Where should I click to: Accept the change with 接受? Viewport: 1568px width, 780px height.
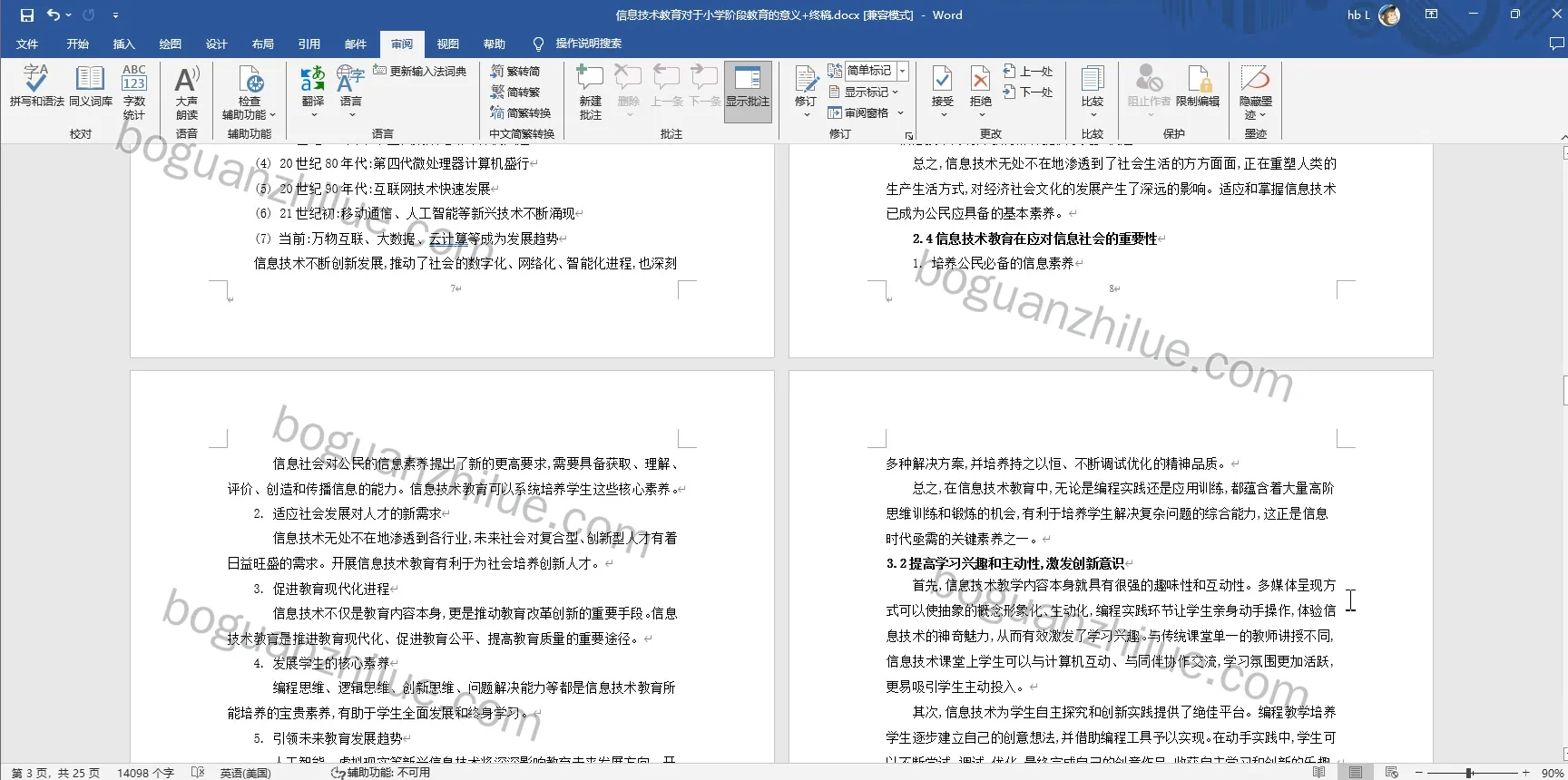[943, 92]
